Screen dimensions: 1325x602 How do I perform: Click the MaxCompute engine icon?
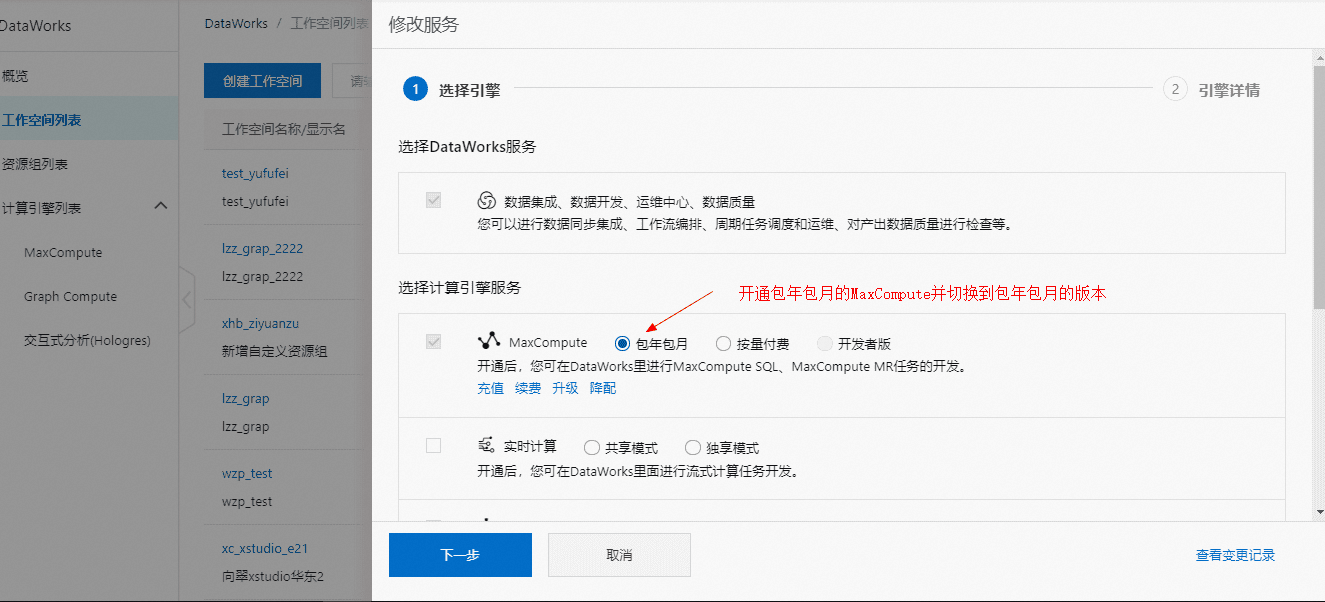[488, 341]
